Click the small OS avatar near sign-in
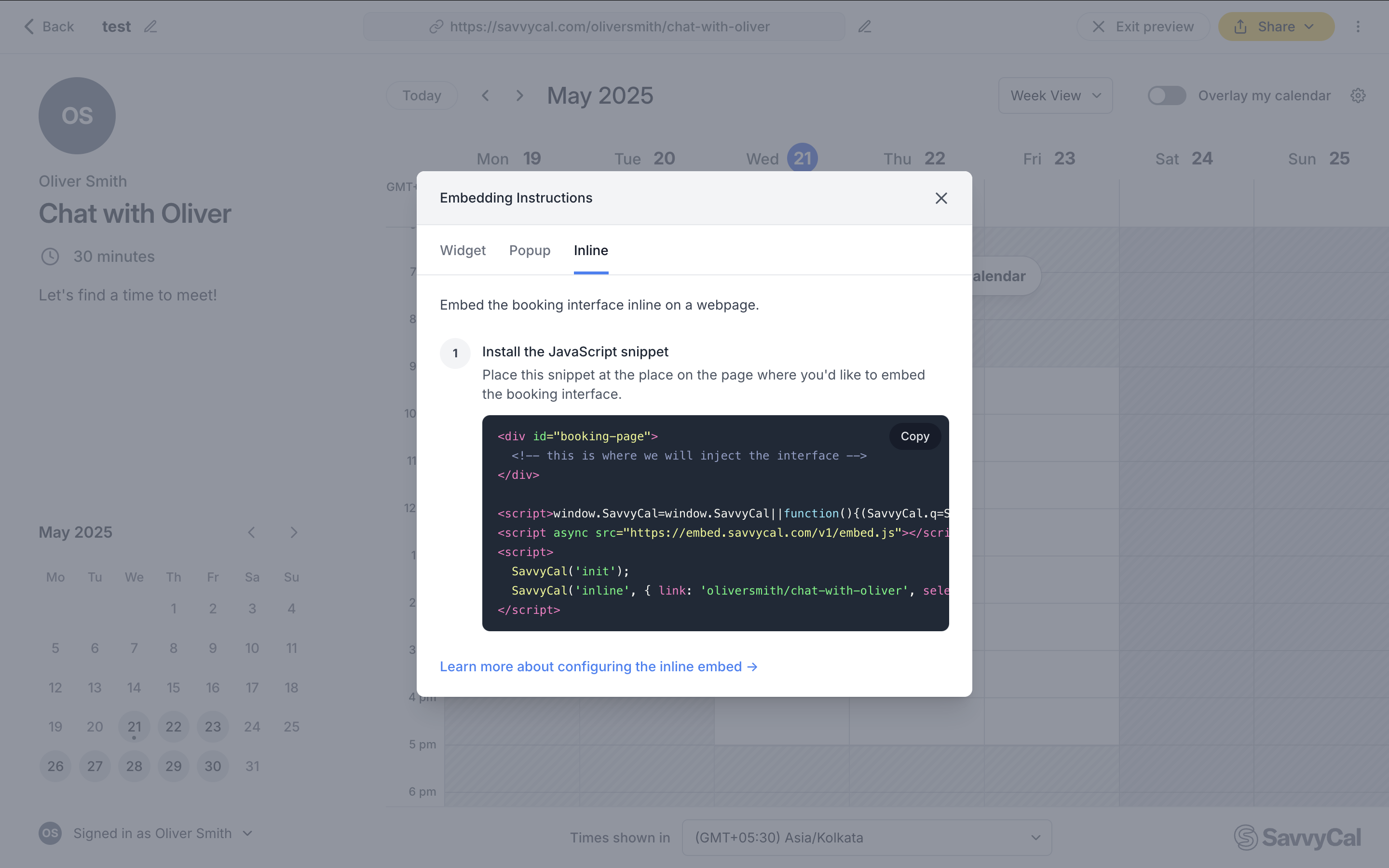1389x868 pixels. [x=50, y=833]
